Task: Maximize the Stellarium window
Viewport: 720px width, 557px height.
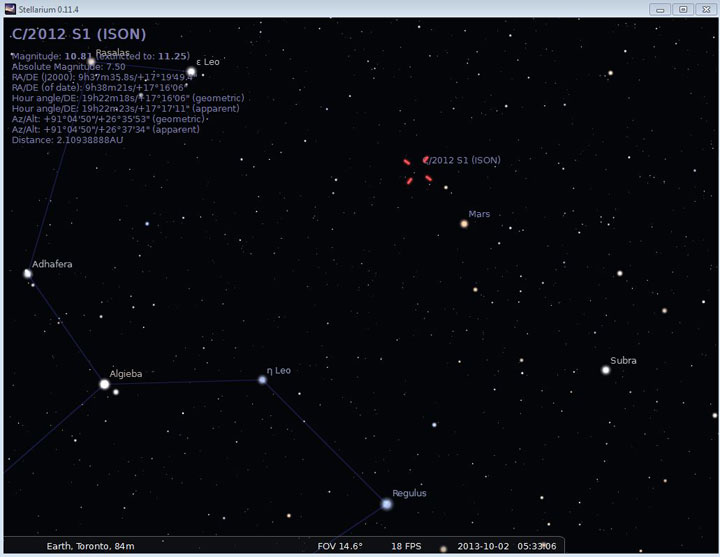Action: point(683,9)
